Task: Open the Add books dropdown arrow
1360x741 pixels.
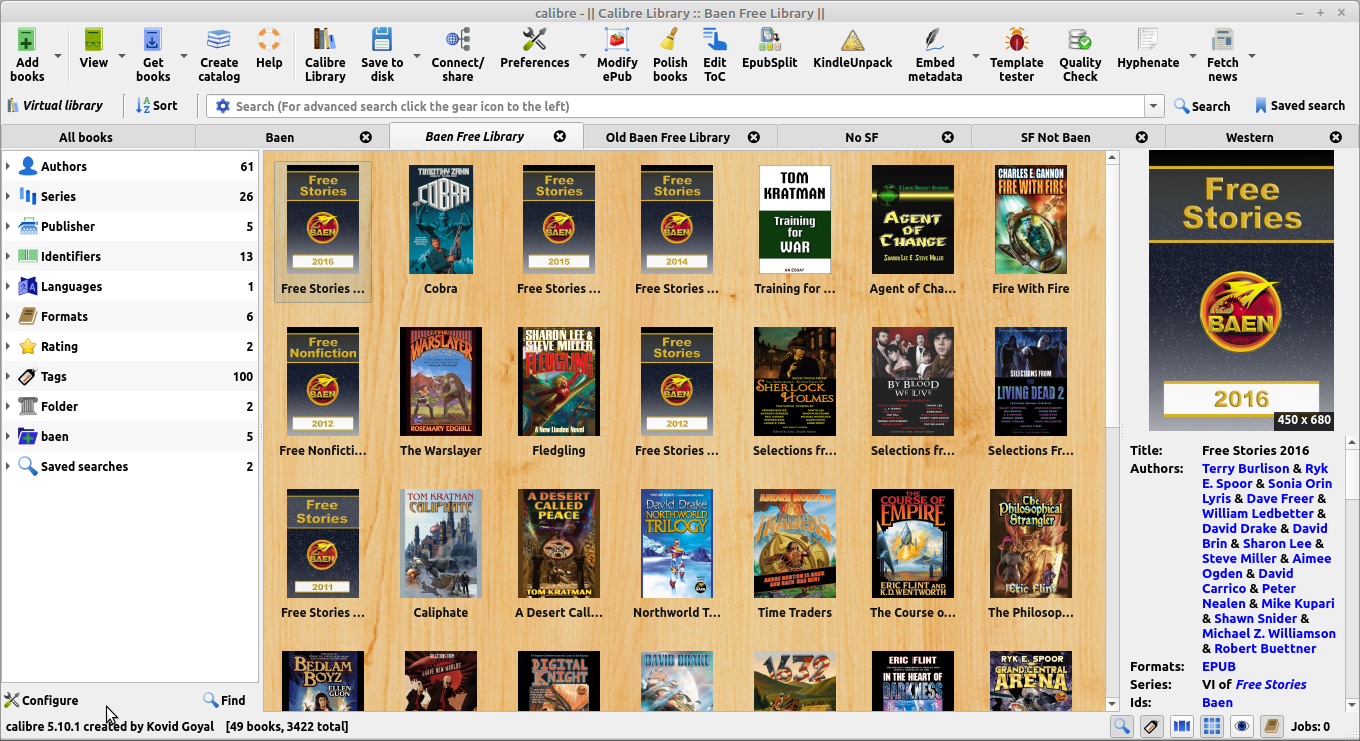Action: pos(58,56)
